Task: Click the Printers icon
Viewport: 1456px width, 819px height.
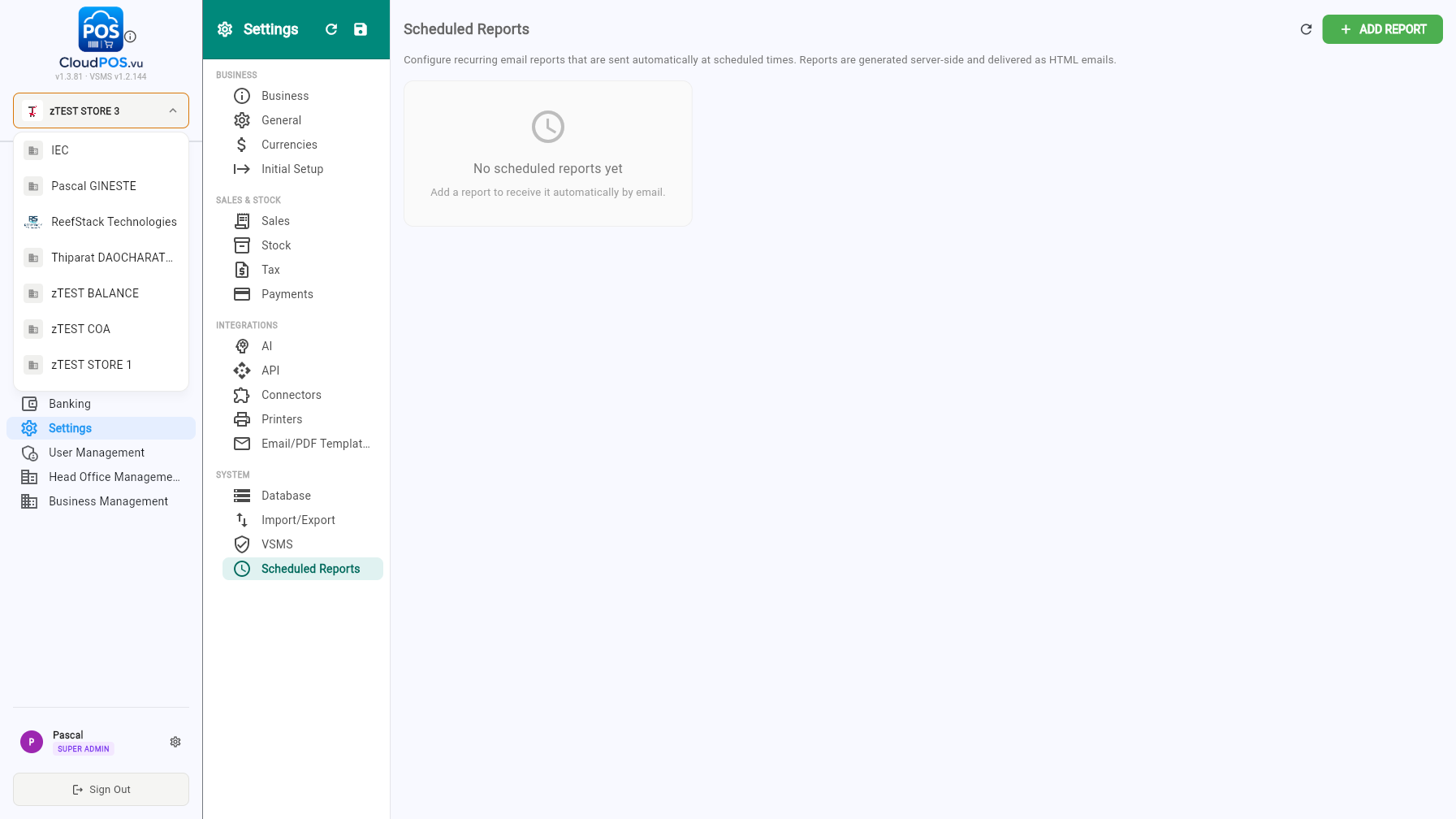Action: point(242,419)
